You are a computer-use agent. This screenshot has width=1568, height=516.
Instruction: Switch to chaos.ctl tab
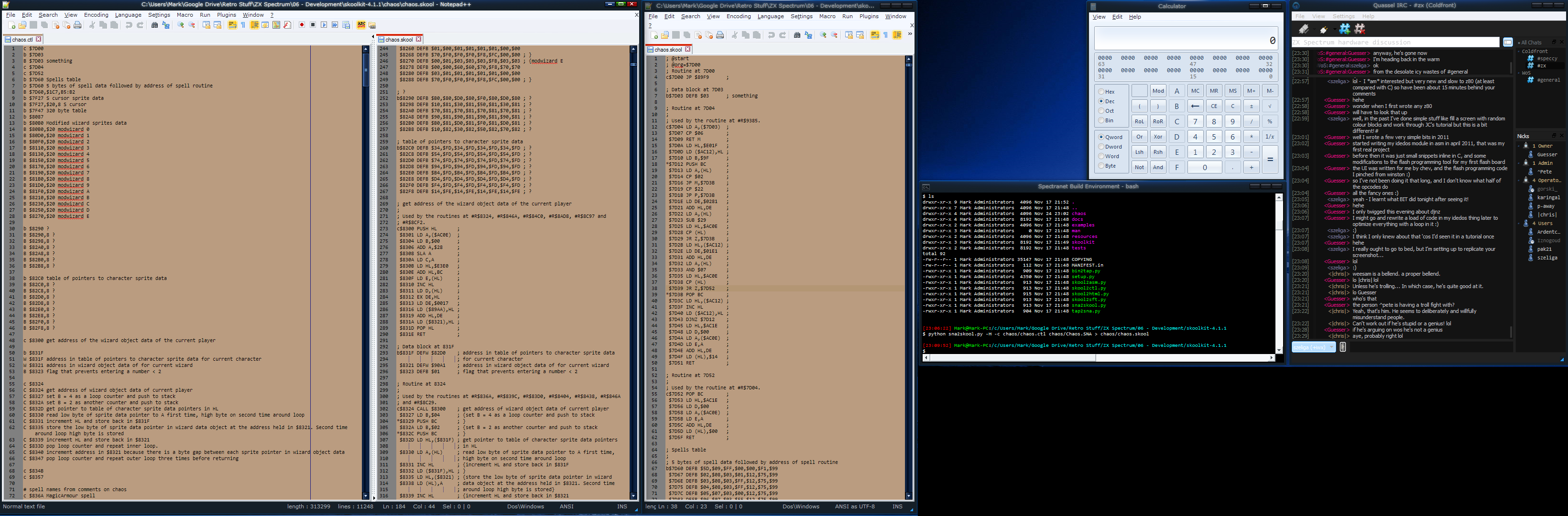coord(22,40)
